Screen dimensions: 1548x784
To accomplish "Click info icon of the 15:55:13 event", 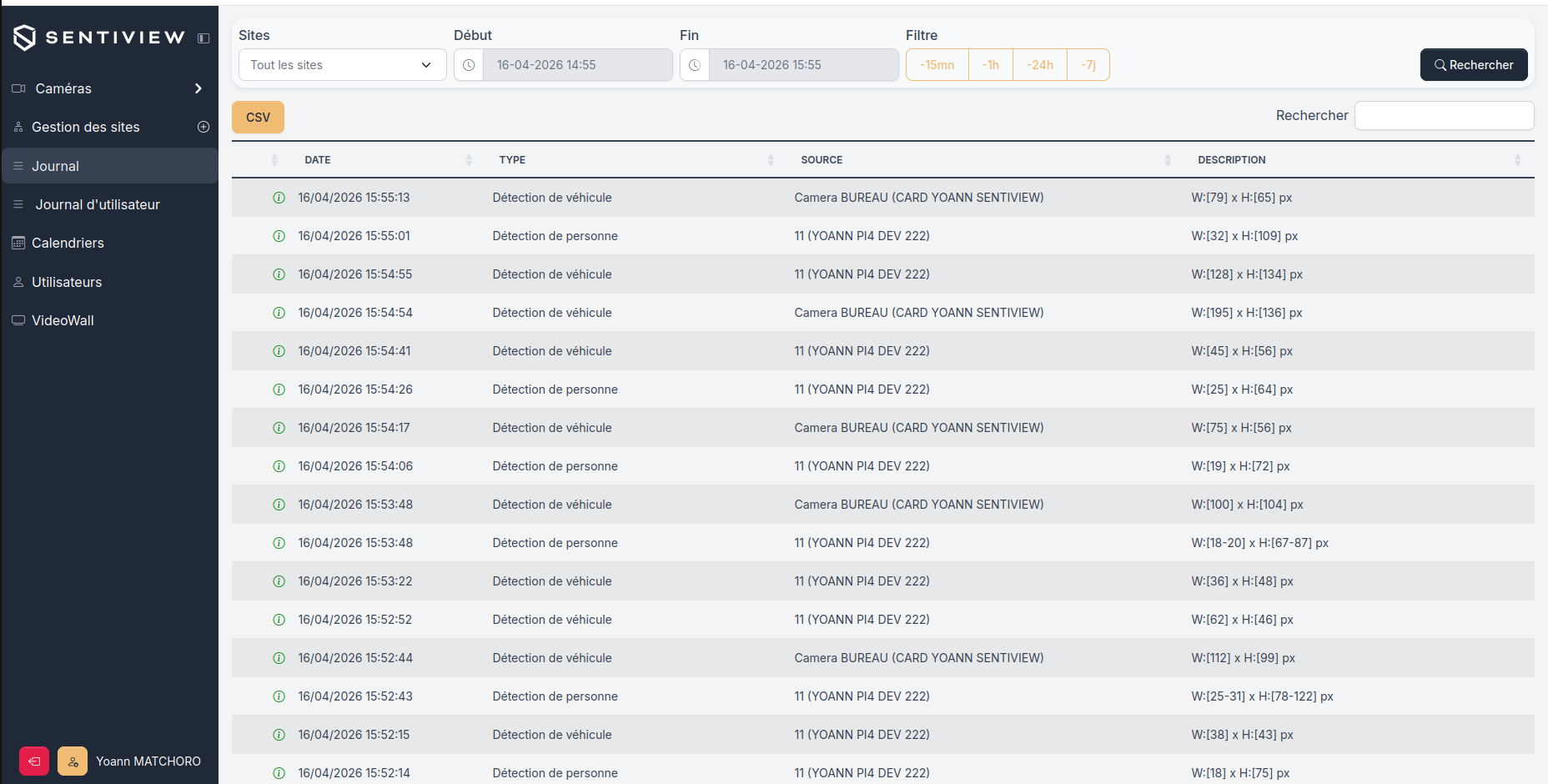I will (x=279, y=198).
